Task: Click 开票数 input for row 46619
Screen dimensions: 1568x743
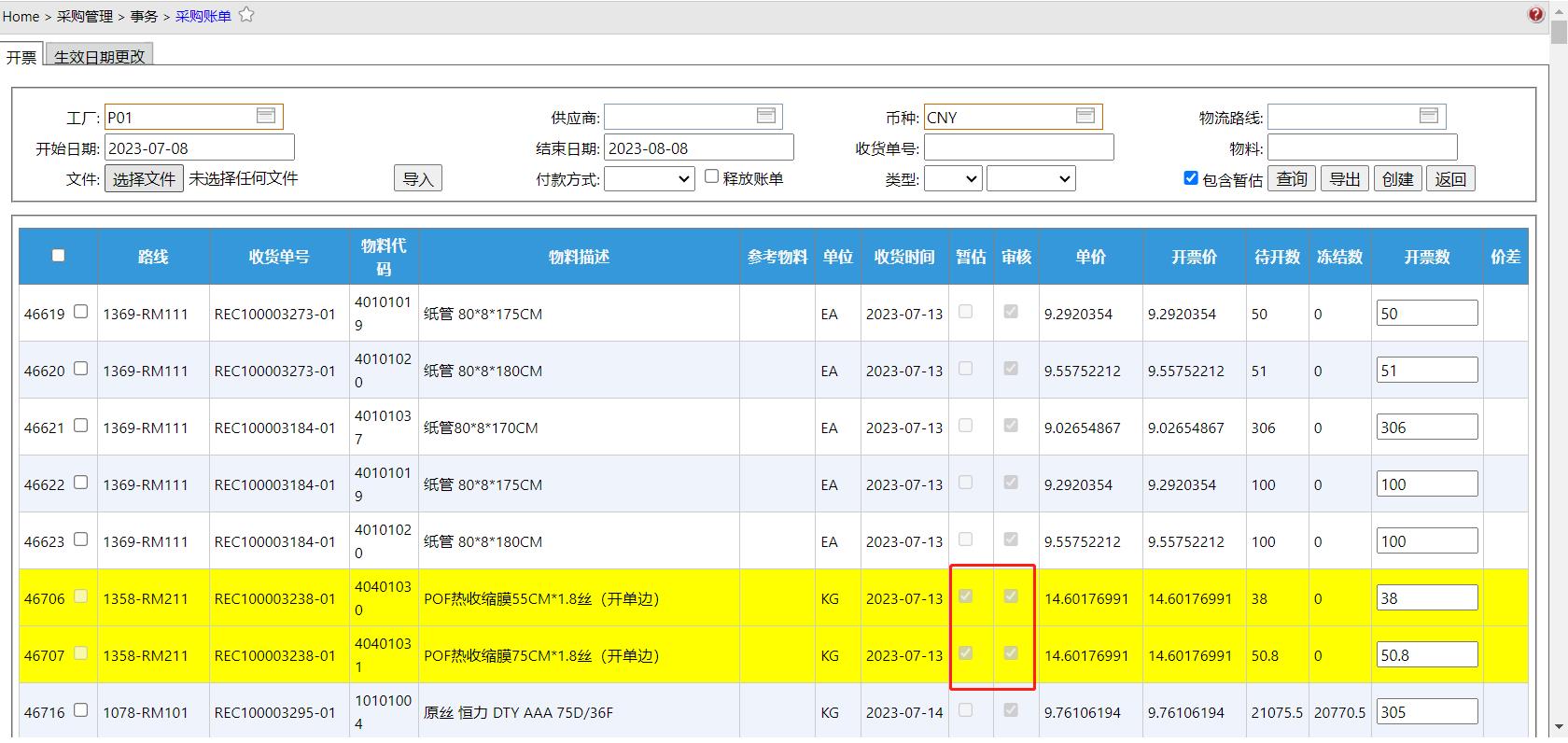Action: pos(1427,313)
